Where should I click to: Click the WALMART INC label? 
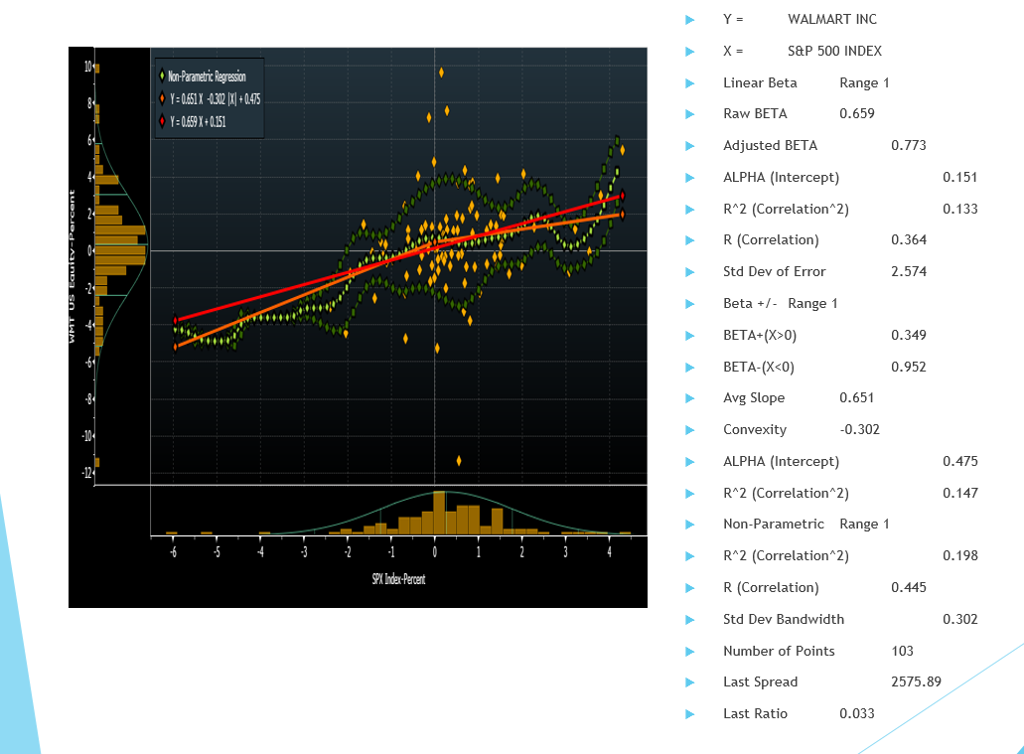(x=833, y=19)
